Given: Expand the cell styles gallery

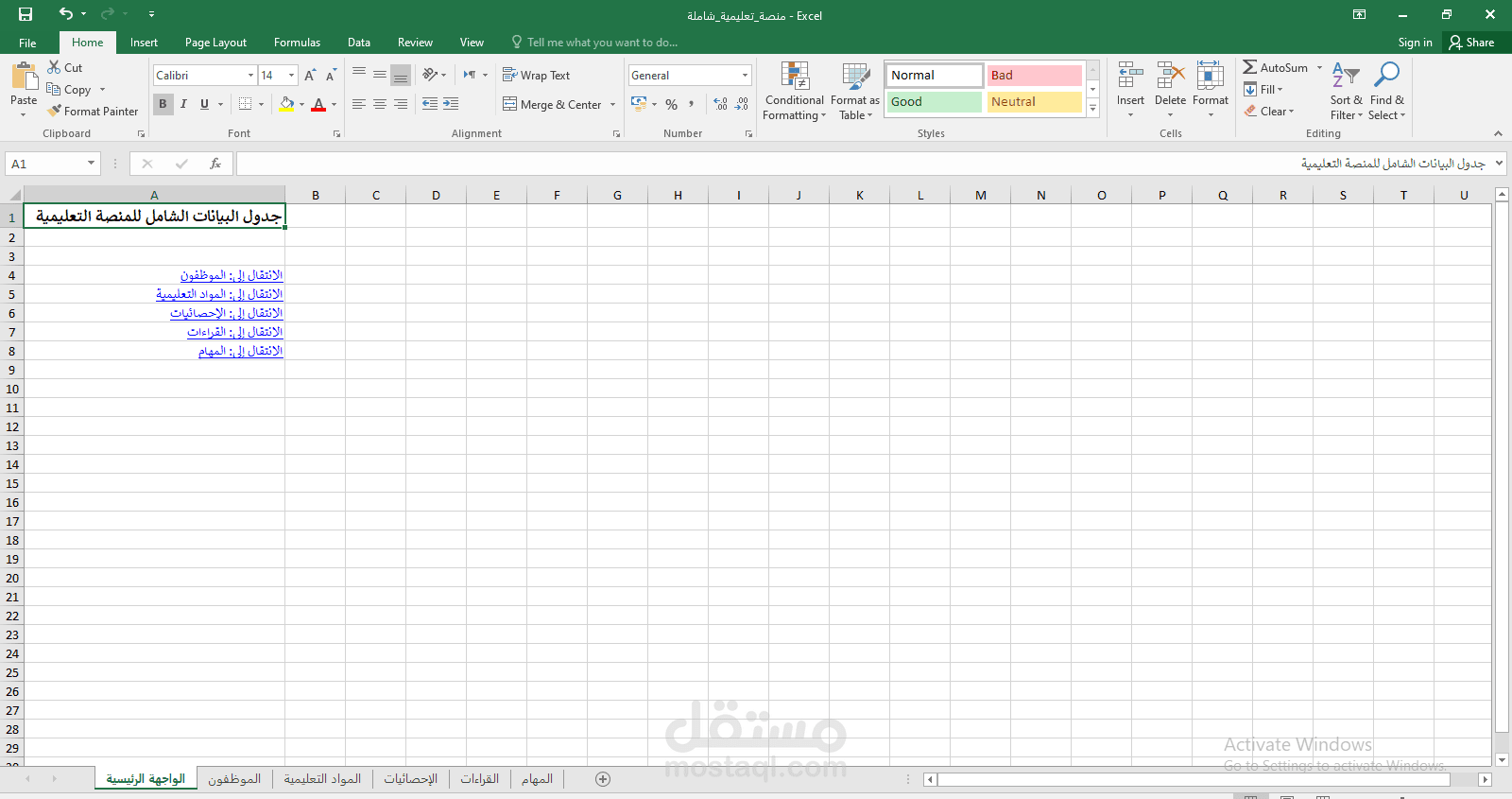Looking at the screenshot, I should (1093, 109).
